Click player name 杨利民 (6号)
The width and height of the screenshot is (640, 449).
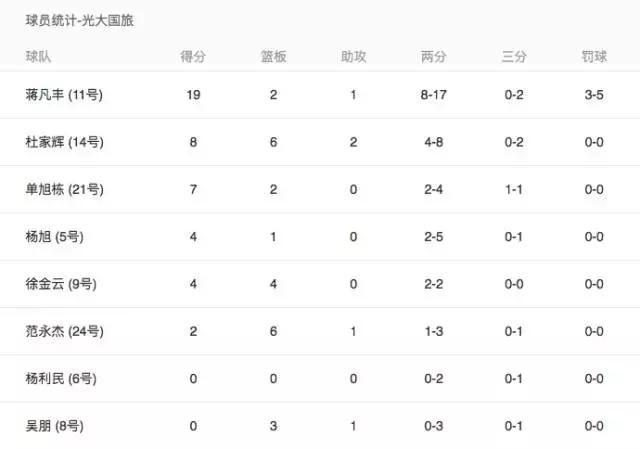tap(60, 379)
